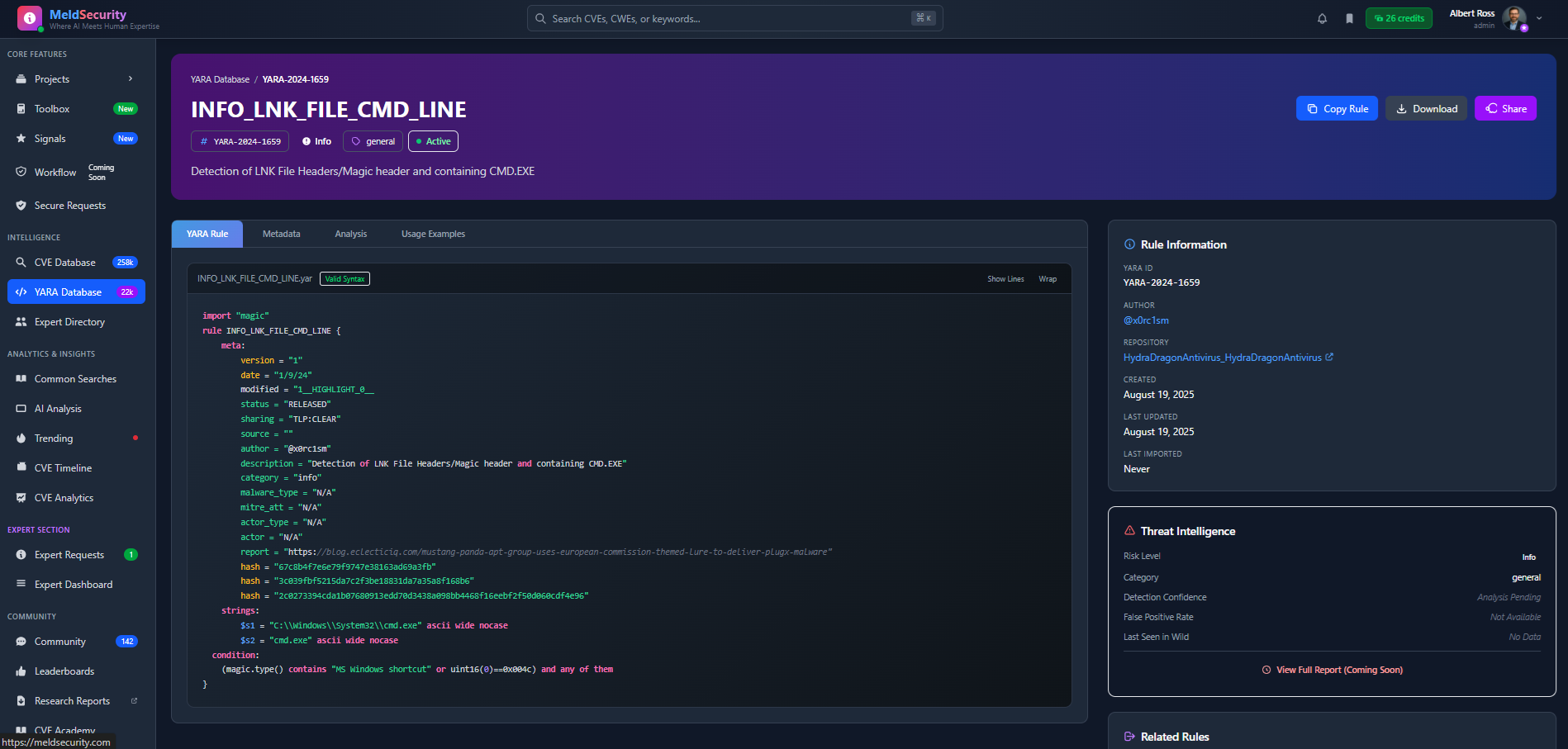Open the Workflow shield icon

(21, 172)
